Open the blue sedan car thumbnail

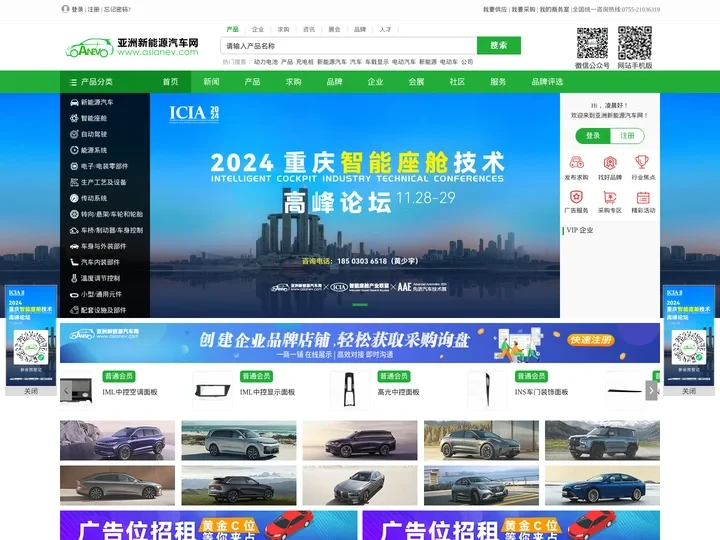pyautogui.click(x=602, y=485)
